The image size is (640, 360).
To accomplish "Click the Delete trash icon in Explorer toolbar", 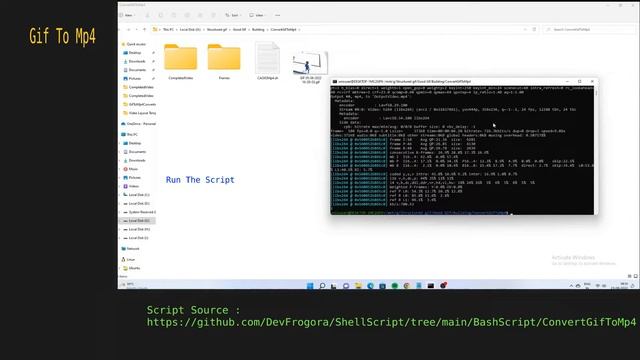I will click(213, 15).
